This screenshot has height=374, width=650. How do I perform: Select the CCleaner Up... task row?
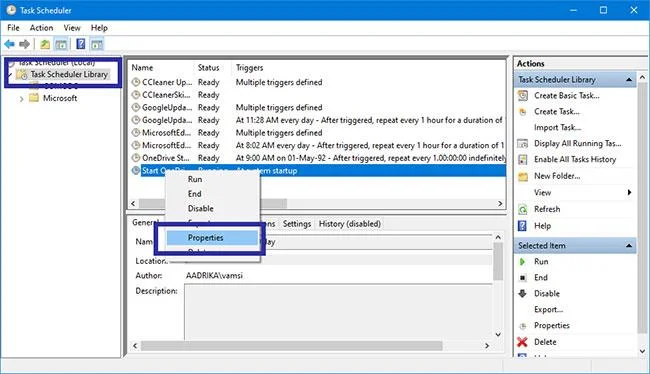[318, 82]
